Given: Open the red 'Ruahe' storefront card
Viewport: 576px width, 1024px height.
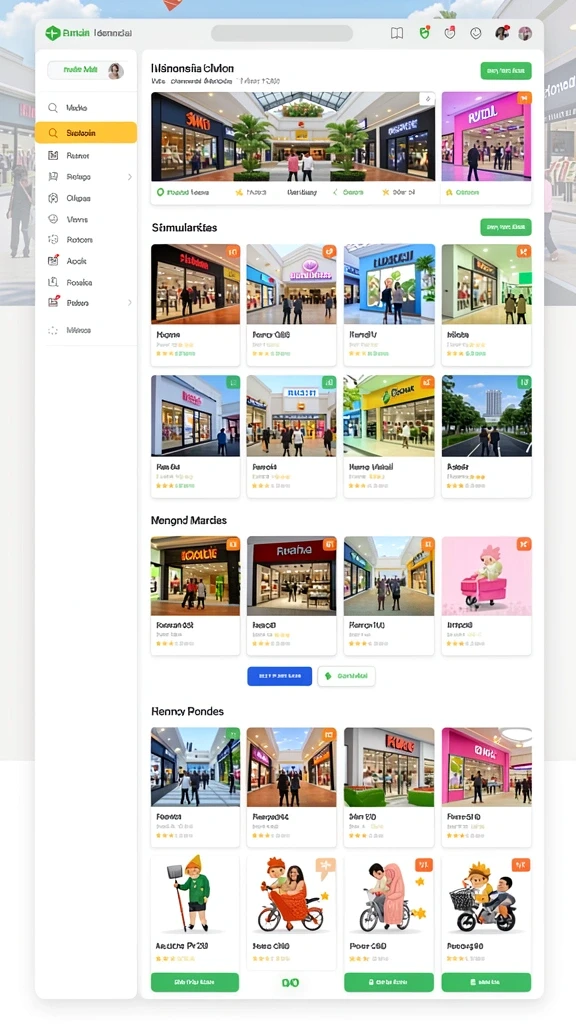Looking at the screenshot, I should point(292,596).
